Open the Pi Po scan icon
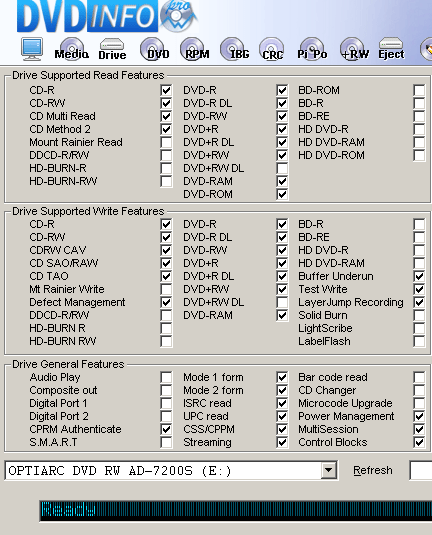This screenshot has height=535, width=432. pos(312,49)
